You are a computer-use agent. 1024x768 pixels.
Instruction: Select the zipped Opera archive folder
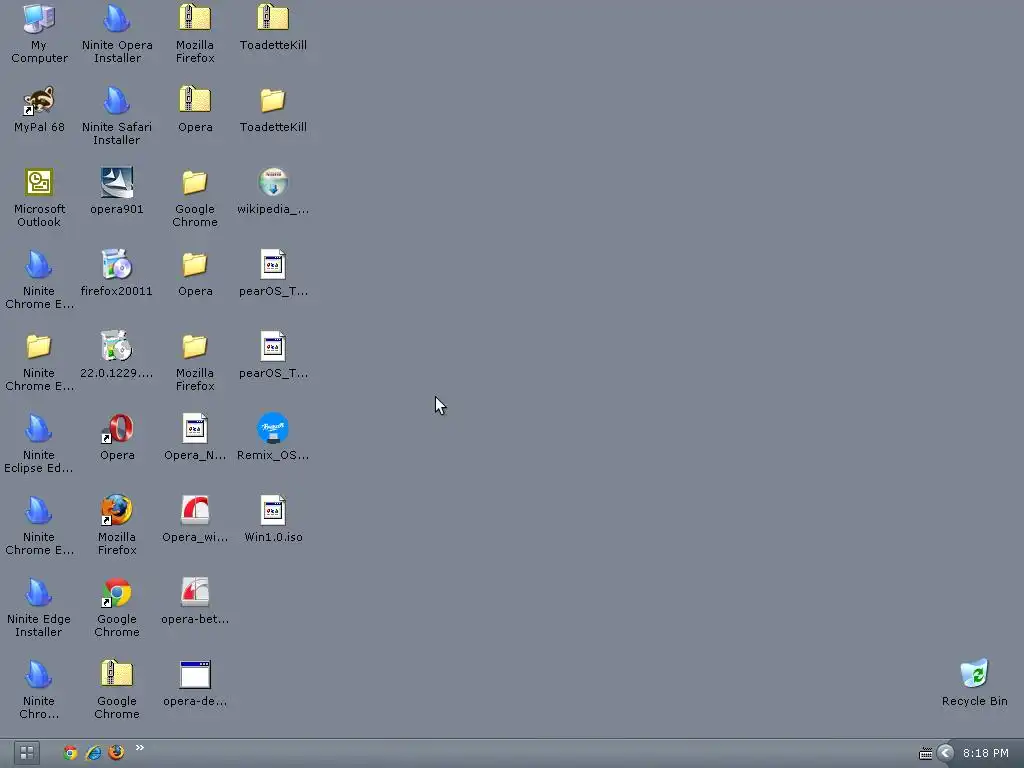195,101
